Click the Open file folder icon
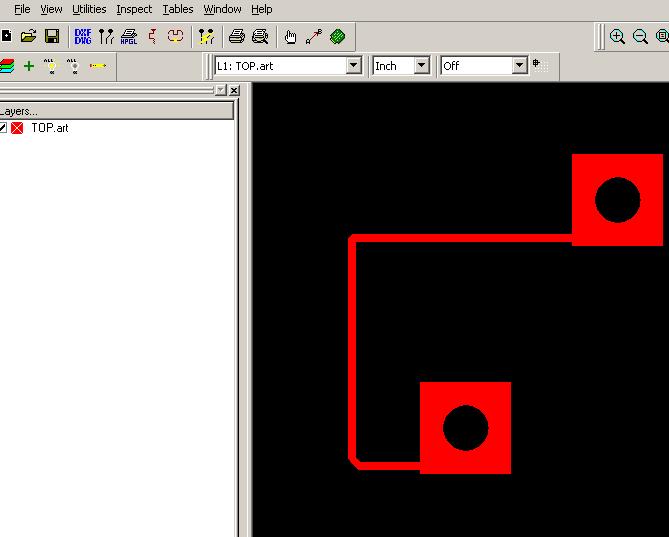The height and width of the screenshot is (537, 669). (28, 37)
